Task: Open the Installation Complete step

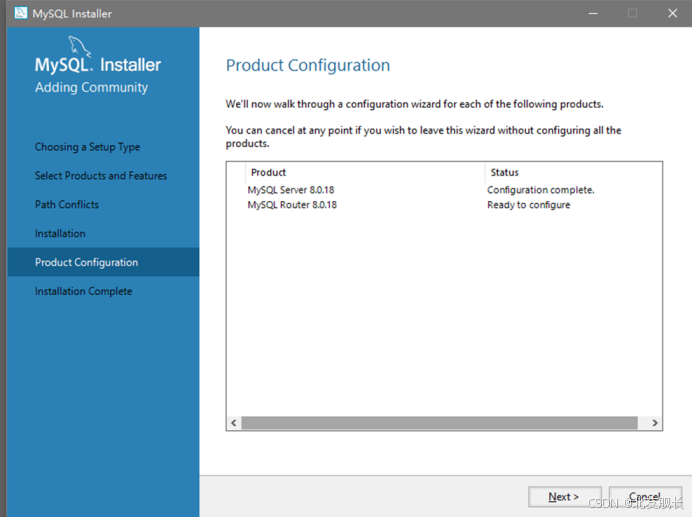Action: [x=83, y=291]
